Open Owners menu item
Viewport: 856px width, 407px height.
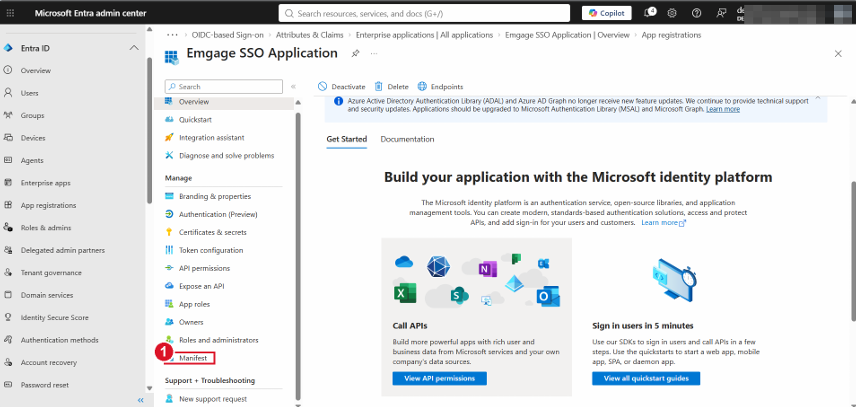pyautogui.click(x=191, y=322)
